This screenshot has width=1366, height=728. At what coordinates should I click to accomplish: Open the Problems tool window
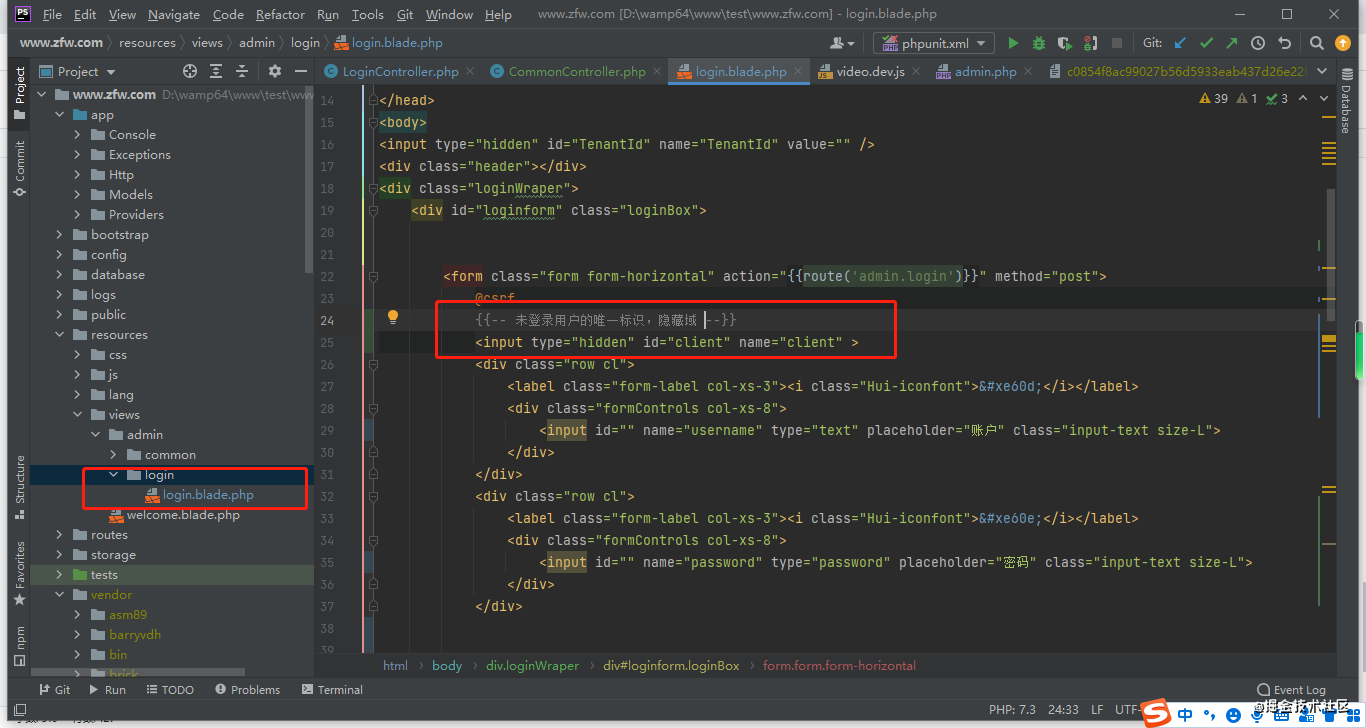247,689
